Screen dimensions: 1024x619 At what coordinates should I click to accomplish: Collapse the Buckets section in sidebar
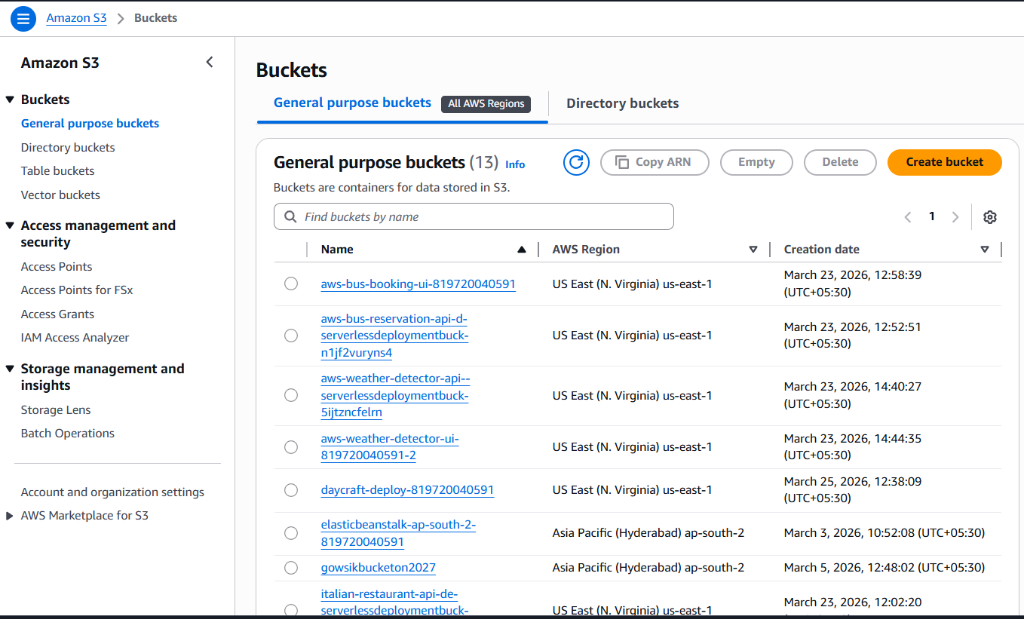pos(10,99)
